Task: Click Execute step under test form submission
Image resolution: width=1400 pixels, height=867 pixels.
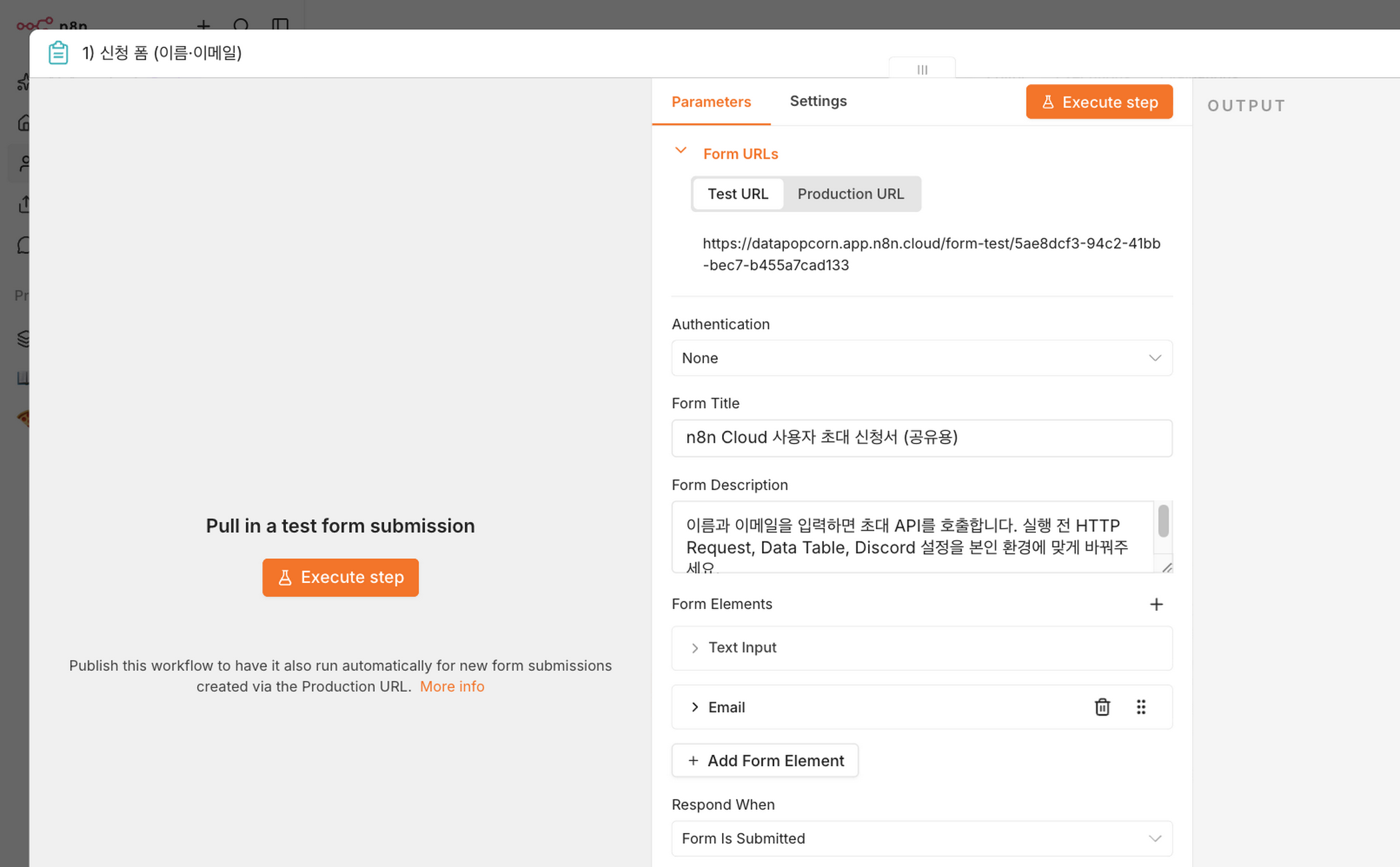Action: pos(340,578)
